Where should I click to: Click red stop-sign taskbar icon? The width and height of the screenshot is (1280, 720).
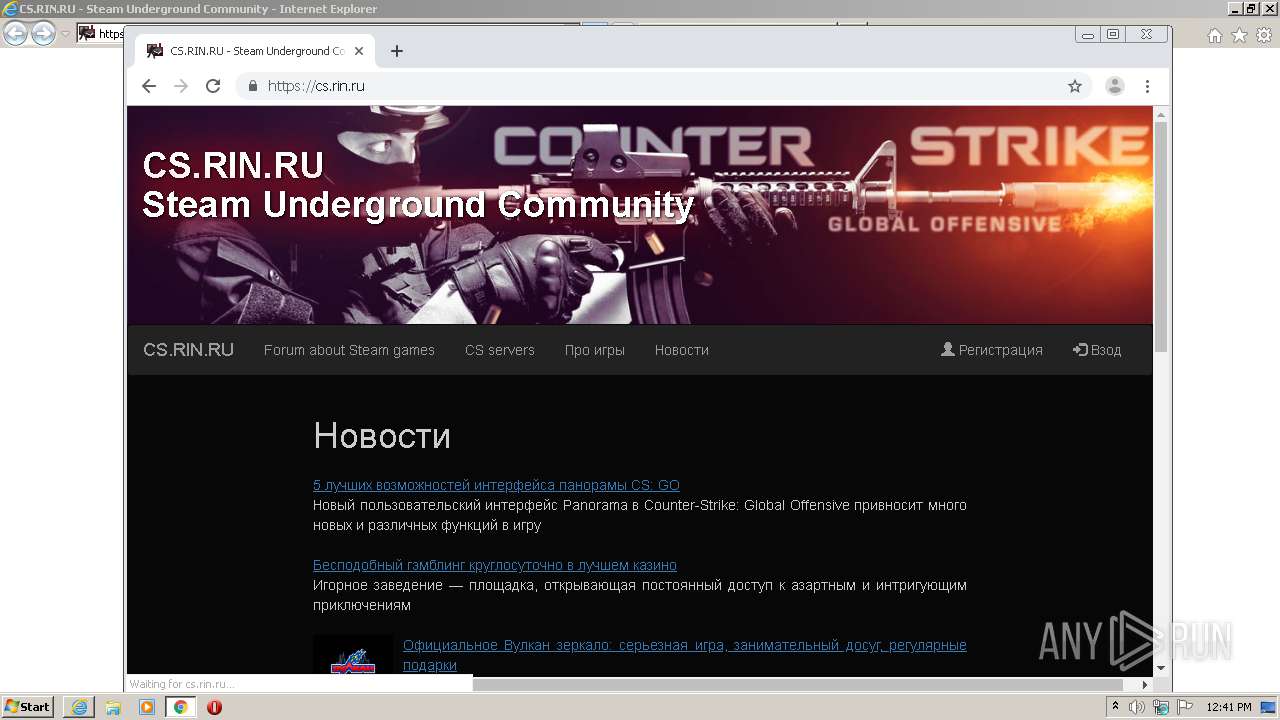coord(214,707)
